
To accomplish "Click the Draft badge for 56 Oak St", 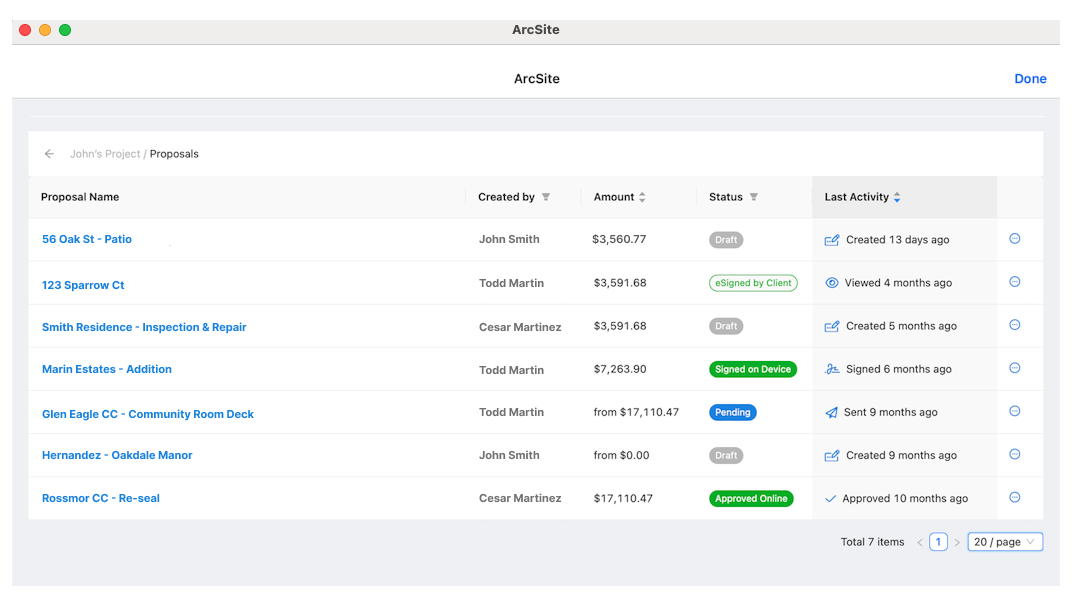I will pos(726,240).
